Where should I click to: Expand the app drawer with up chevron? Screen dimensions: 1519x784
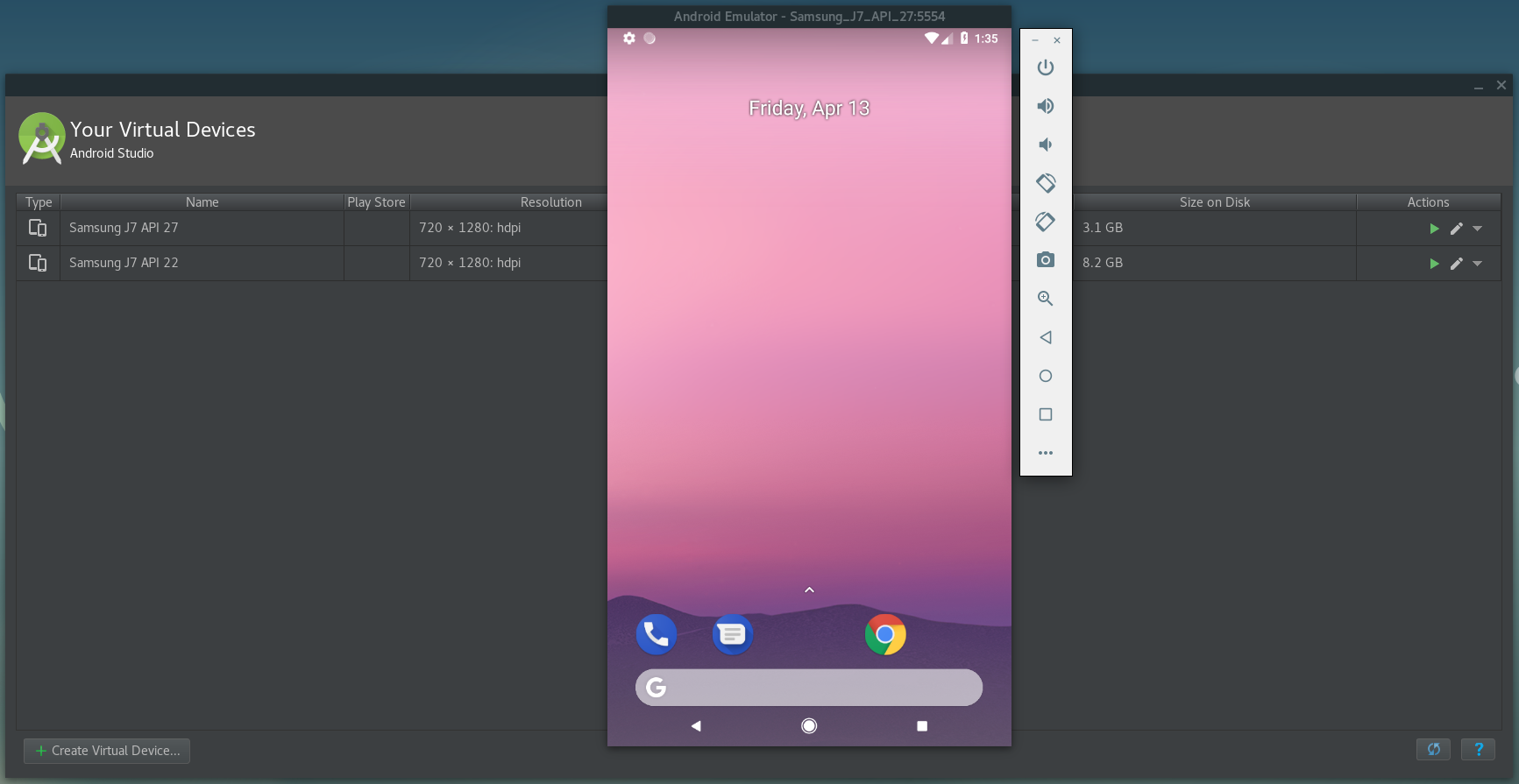(x=809, y=590)
